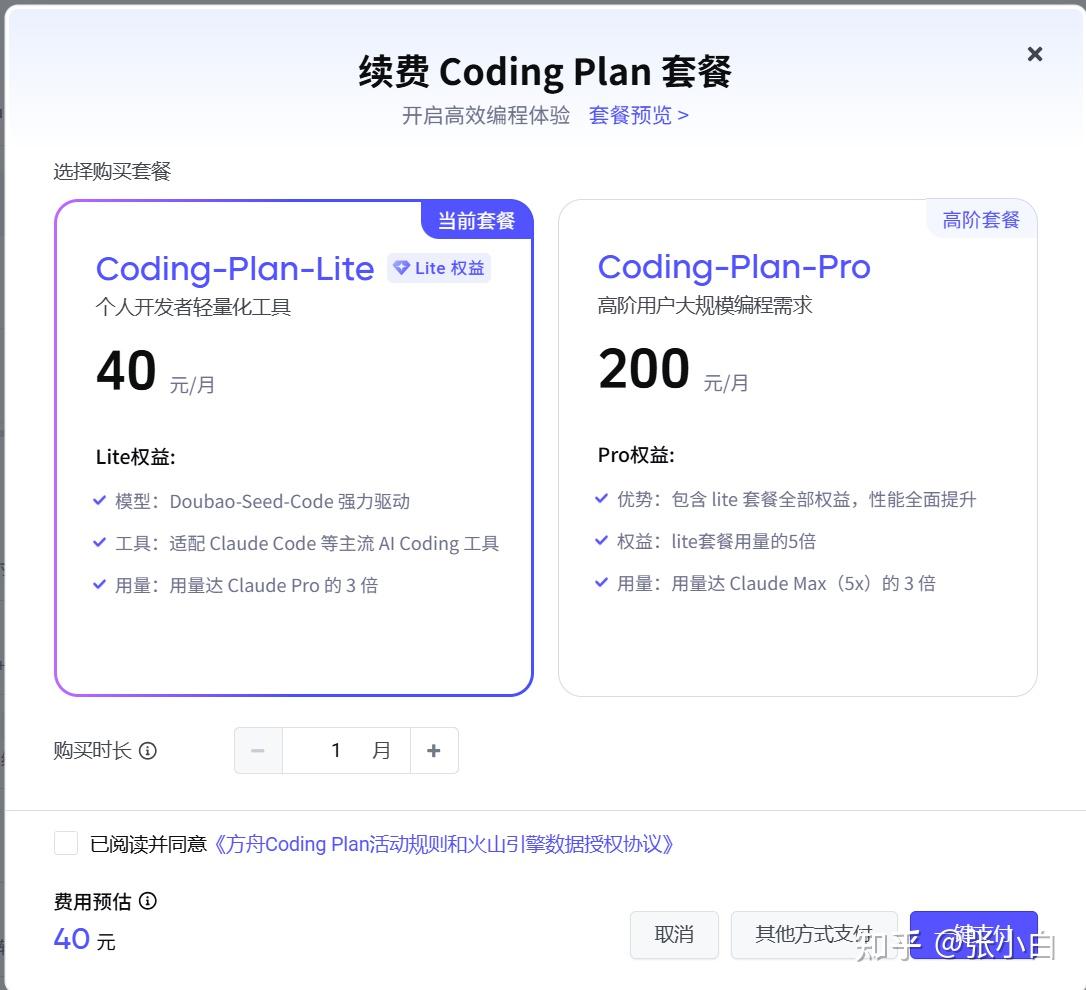This screenshot has height=990, width=1086.
Task: Open 方舟Coding Plan活动规则 agreement link
Action: coord(443,844)
